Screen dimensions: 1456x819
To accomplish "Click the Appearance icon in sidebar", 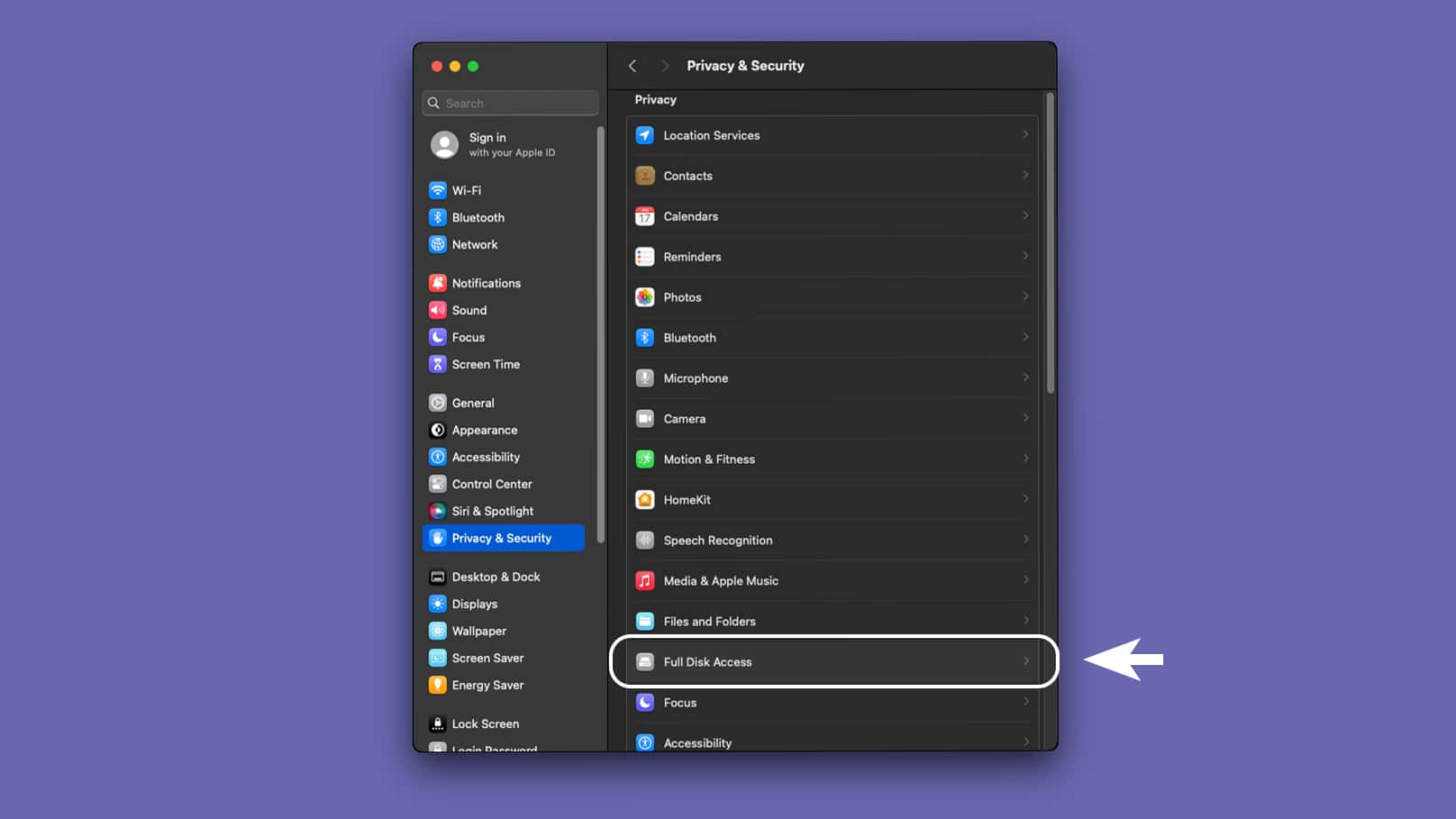I will pos(438,430).
